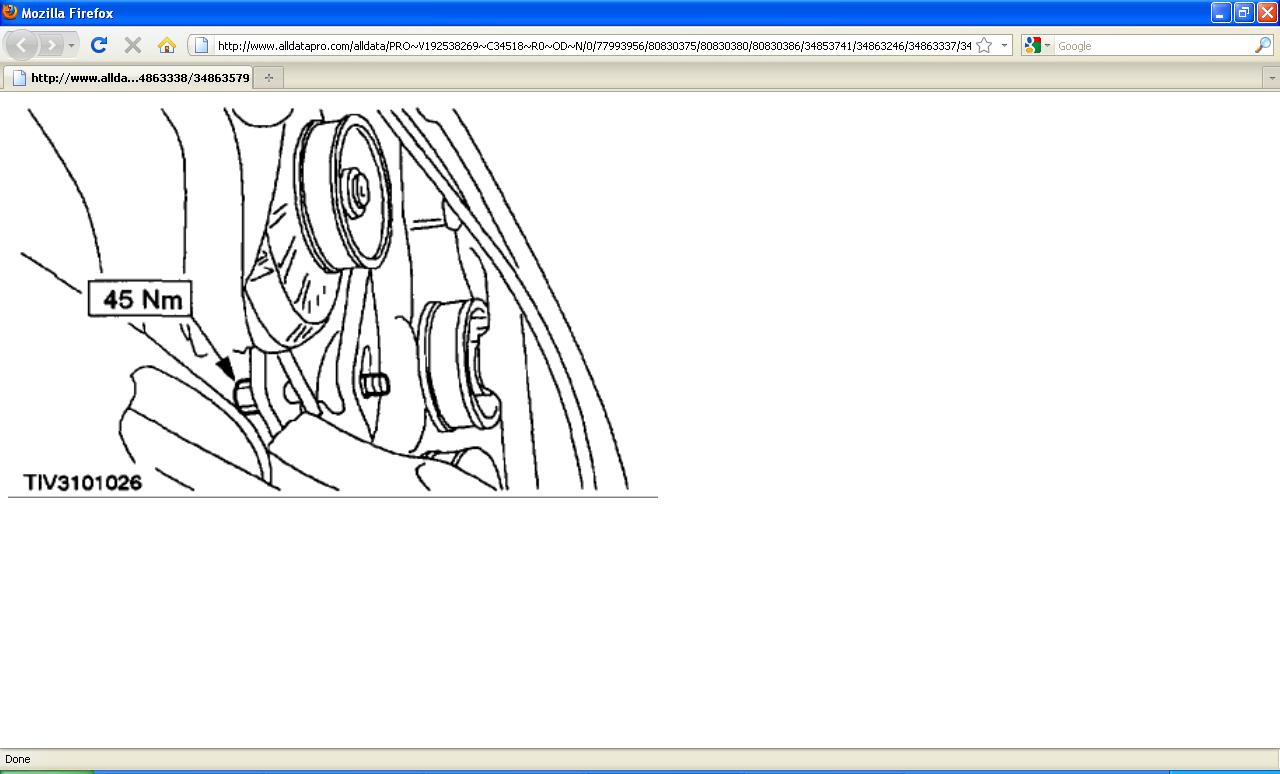Viewport: 1280px width, 774px height.
Task: Go back to the previous page
Action: click(x=22, y=45)
